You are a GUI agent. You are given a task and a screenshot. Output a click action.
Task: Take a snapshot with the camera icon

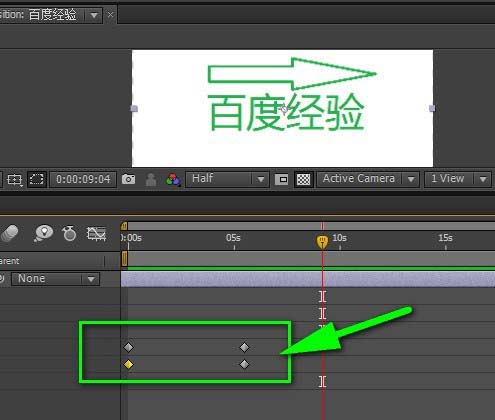[128, 179]
